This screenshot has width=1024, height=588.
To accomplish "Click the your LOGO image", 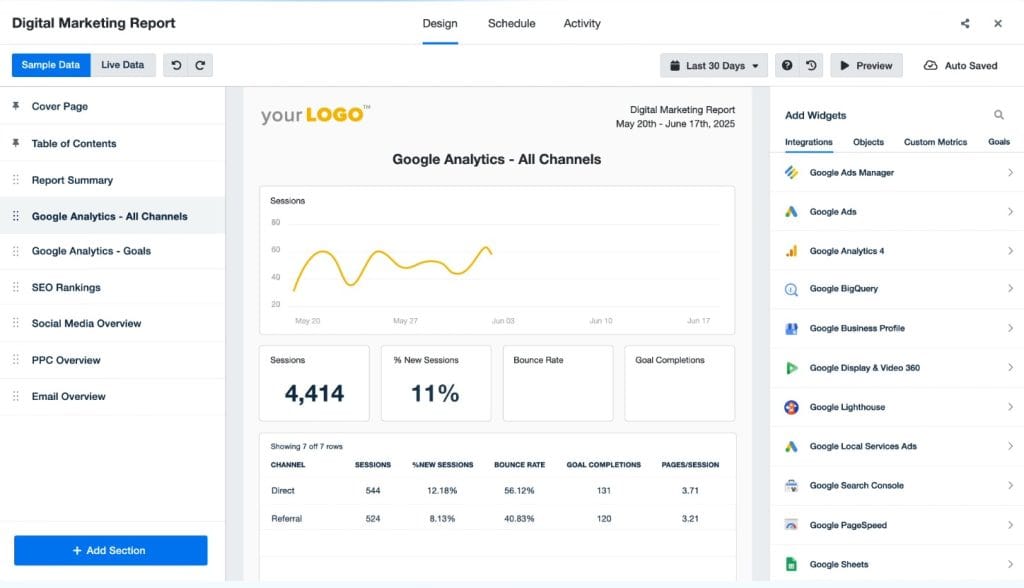I will click(316, 114).
